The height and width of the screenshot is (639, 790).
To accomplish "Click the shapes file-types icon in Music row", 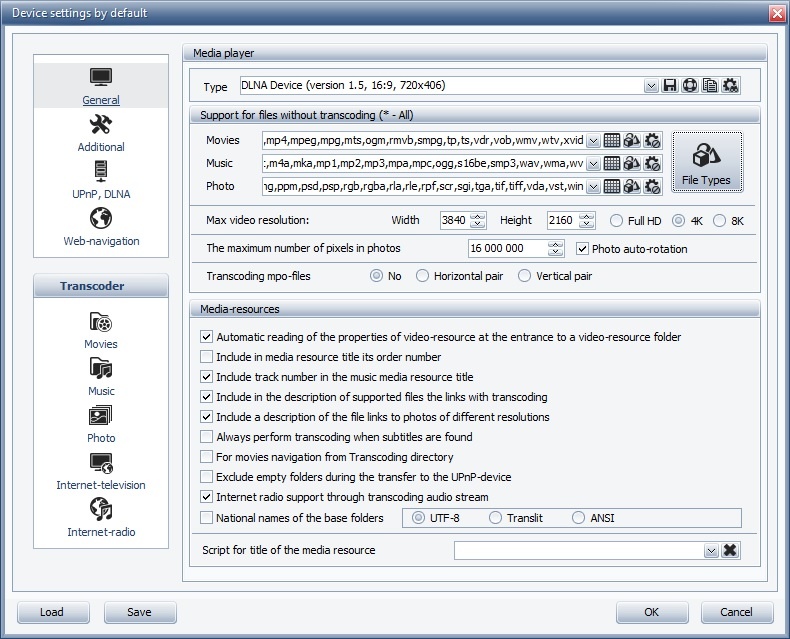I will pyautogui.click(x=632, y=163).
